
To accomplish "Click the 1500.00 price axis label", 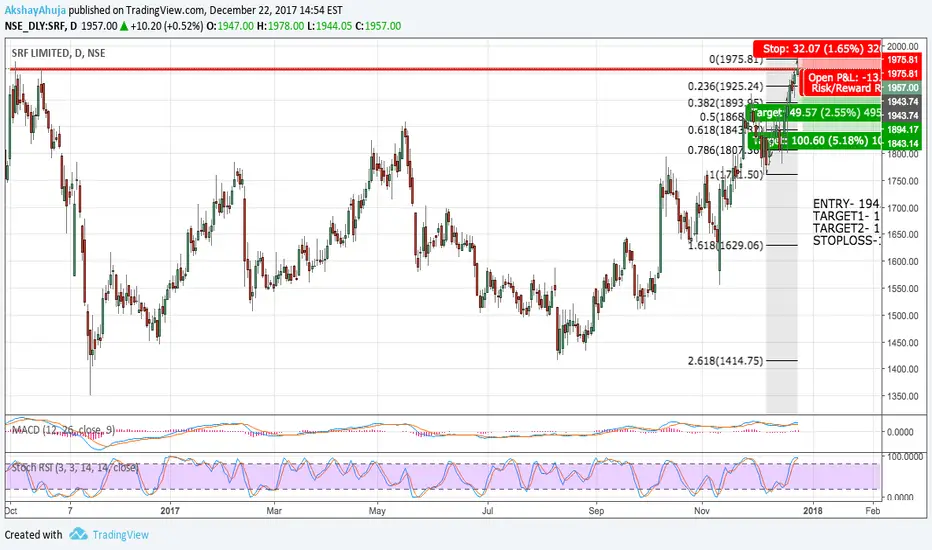I will tap(903, 316).
